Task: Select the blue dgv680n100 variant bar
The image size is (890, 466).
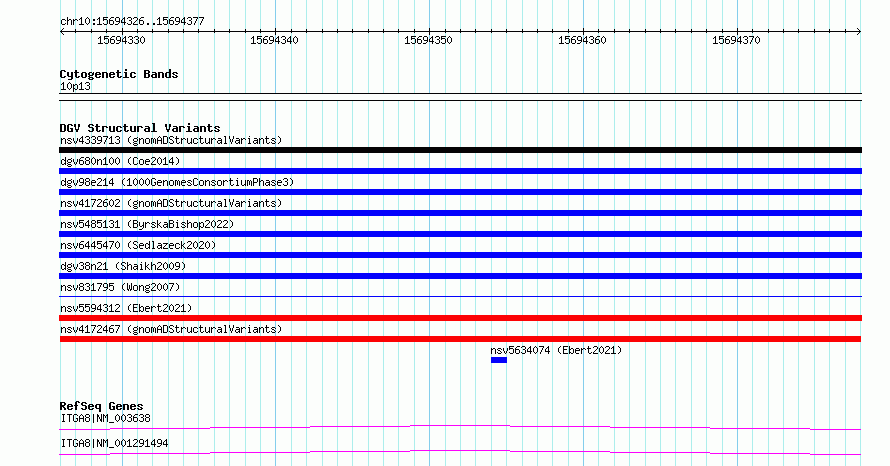Action: [x=460, y=171]
